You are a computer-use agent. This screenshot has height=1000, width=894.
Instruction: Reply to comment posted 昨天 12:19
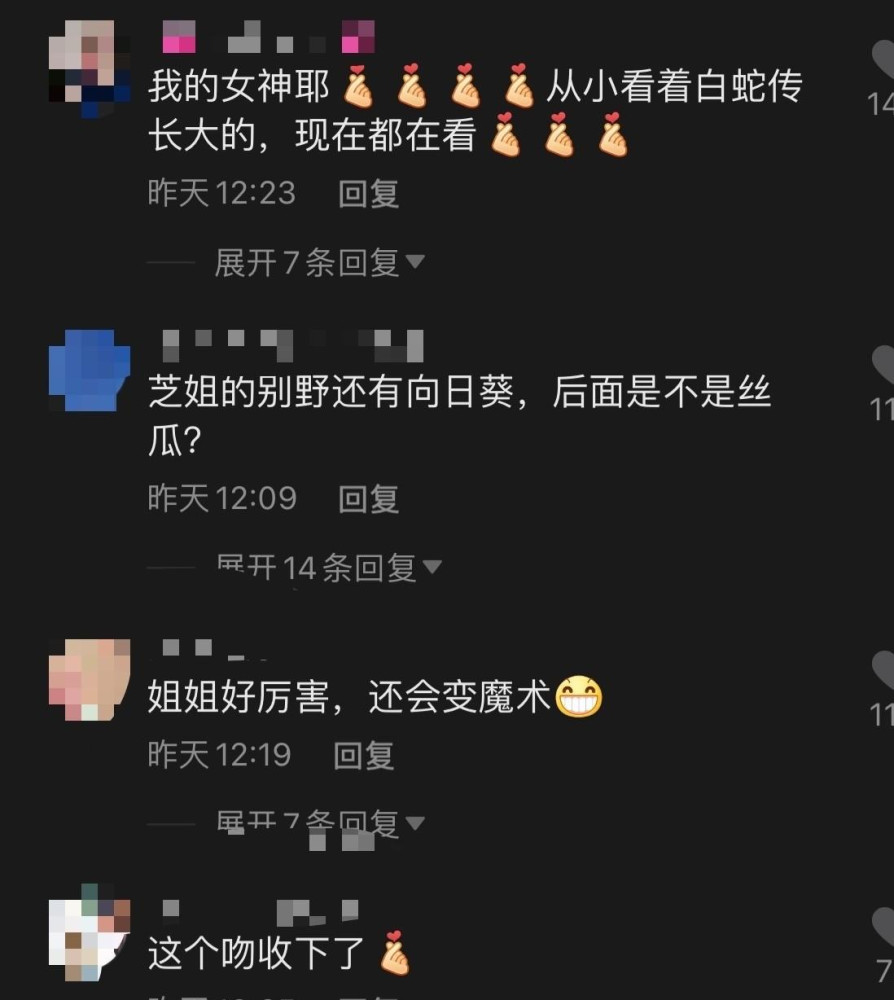click(x=363, y=755)
